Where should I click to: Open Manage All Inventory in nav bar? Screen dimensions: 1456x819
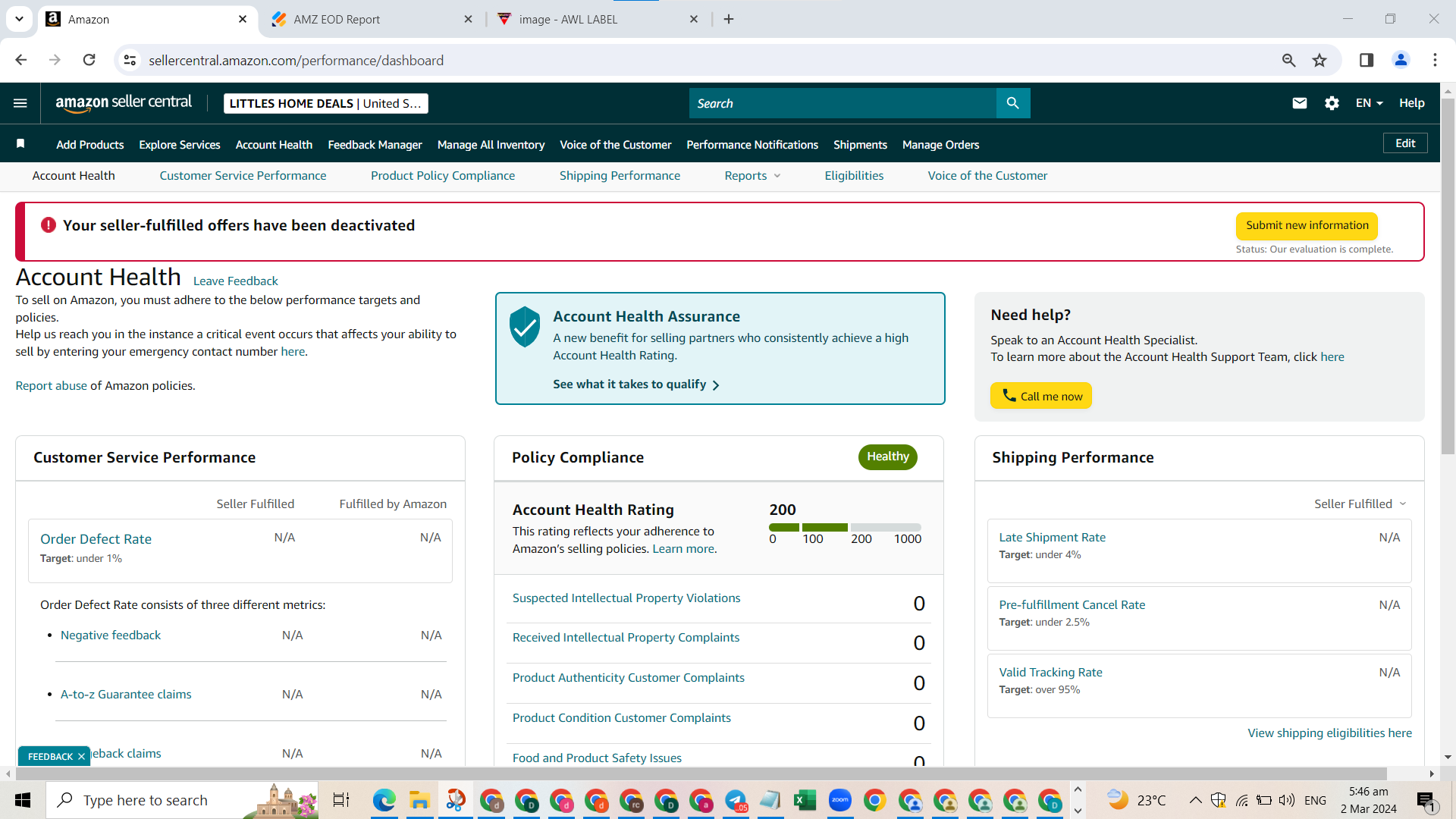pyautogui.click(x=491, y=144)
